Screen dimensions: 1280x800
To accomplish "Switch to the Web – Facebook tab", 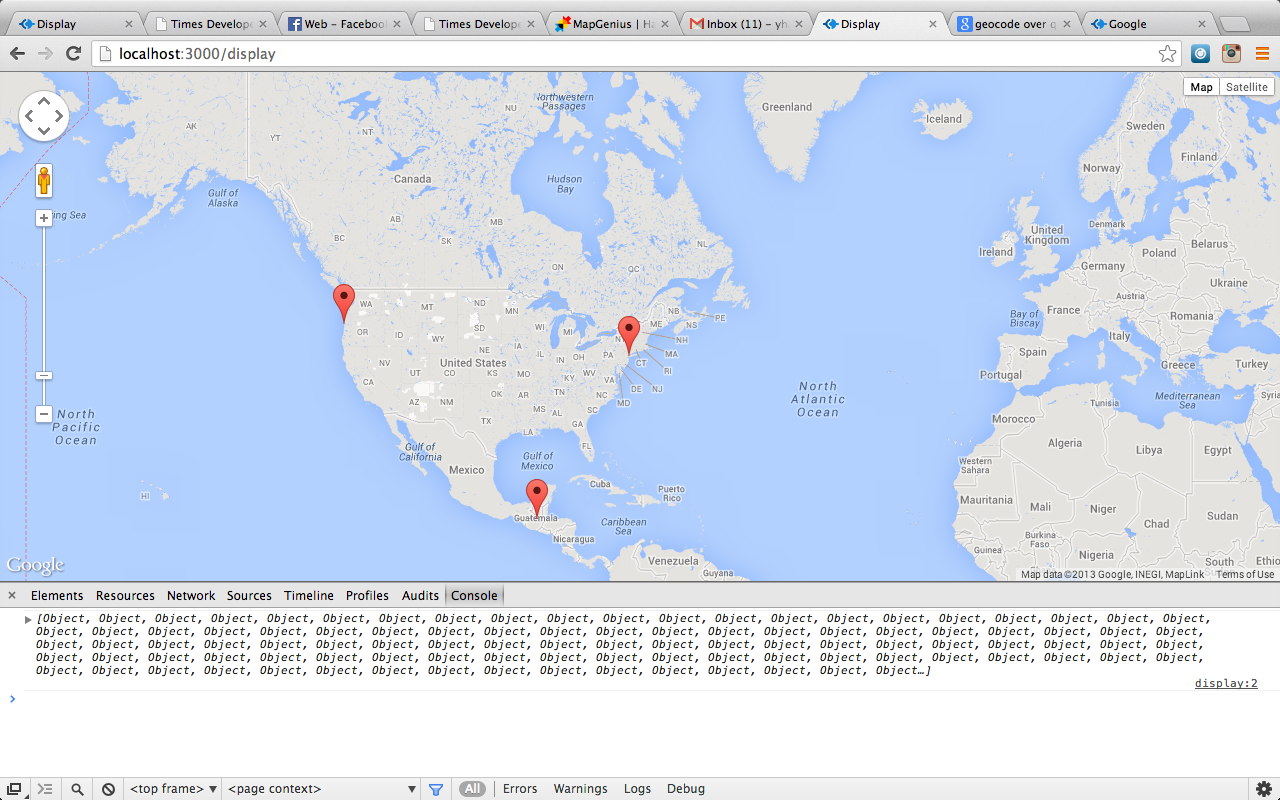I will point(343,24).
